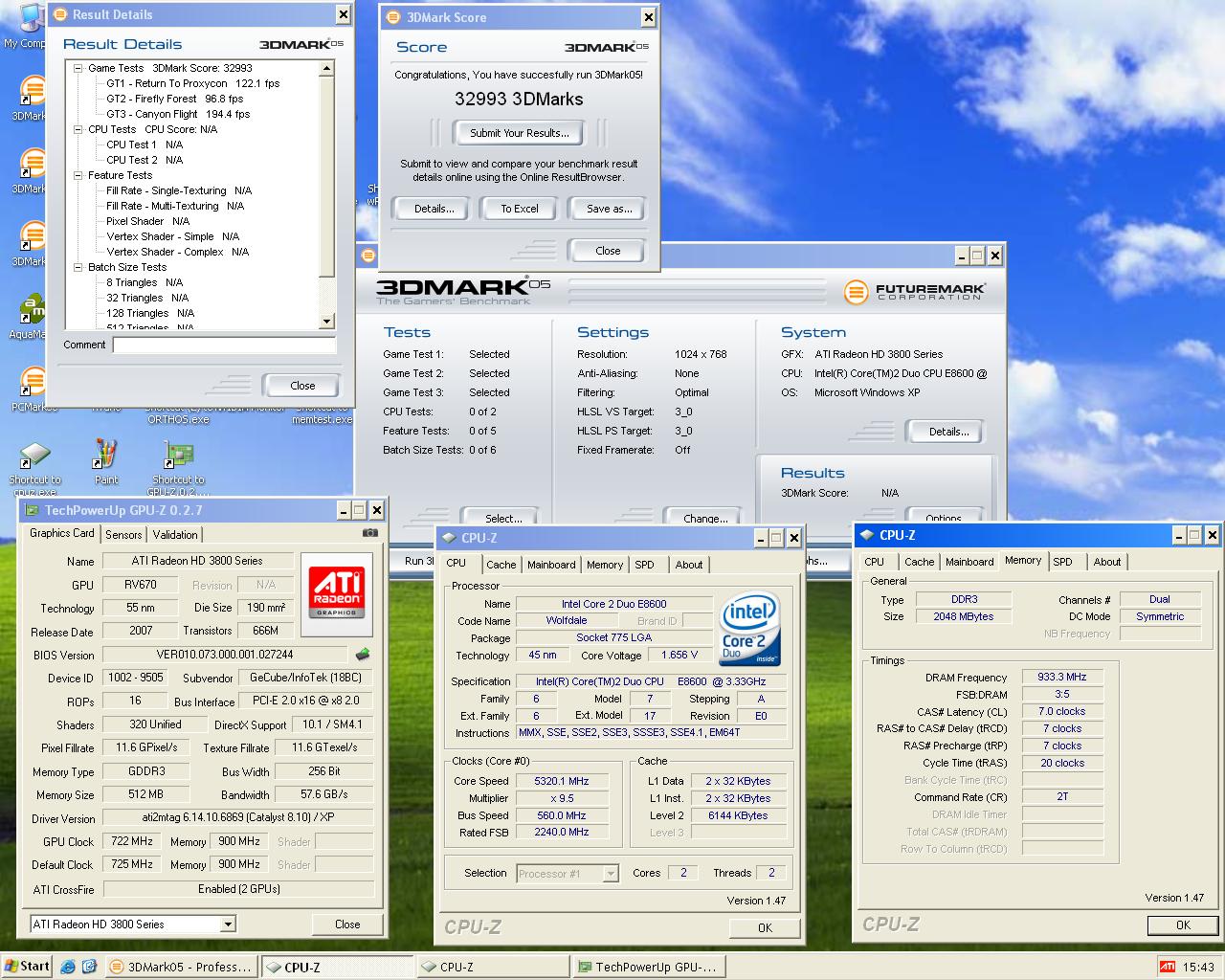Open SPD tab in CPU-Z memory window

(x=1063, y=562)
